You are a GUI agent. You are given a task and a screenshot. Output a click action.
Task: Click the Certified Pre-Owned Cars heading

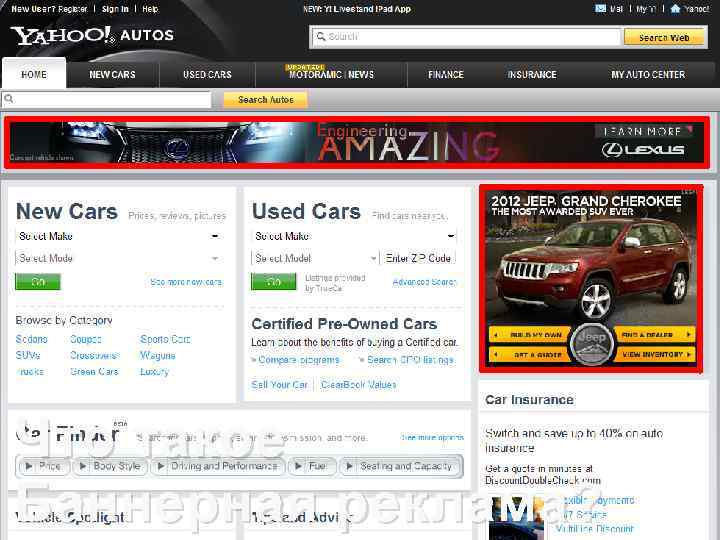(x=344, y=324)
